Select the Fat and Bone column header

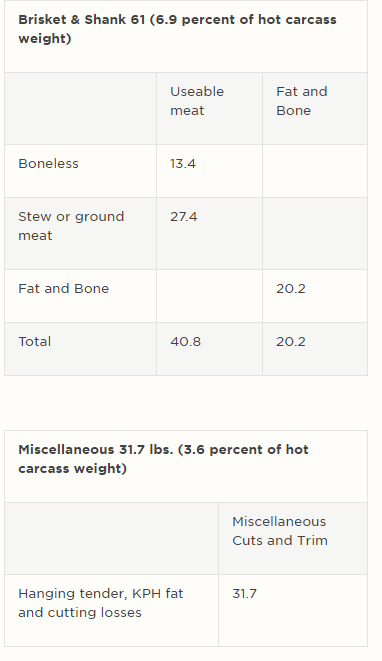(301, 101)
